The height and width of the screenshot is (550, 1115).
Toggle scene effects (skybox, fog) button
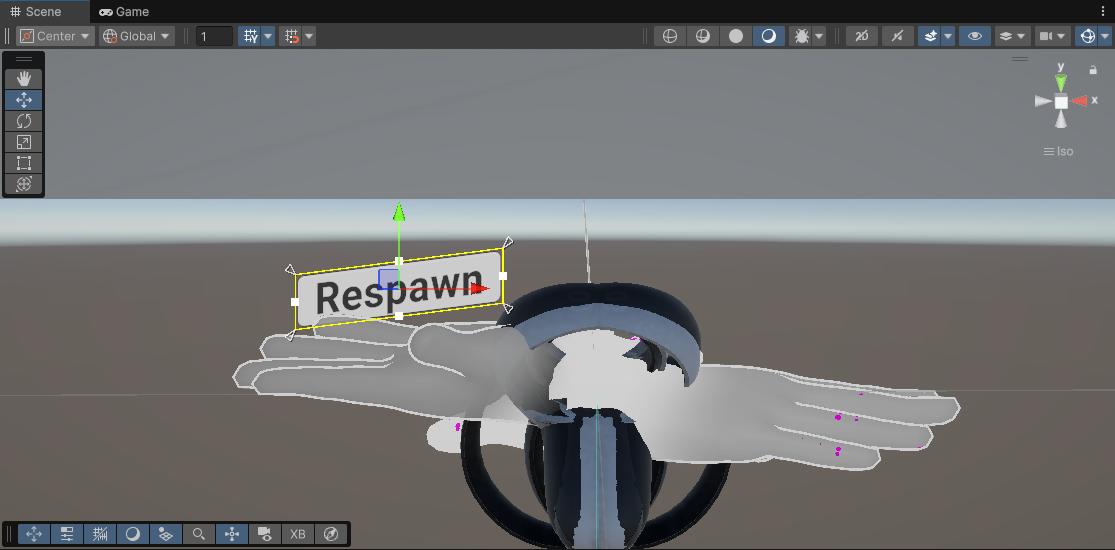pos(930,36)
